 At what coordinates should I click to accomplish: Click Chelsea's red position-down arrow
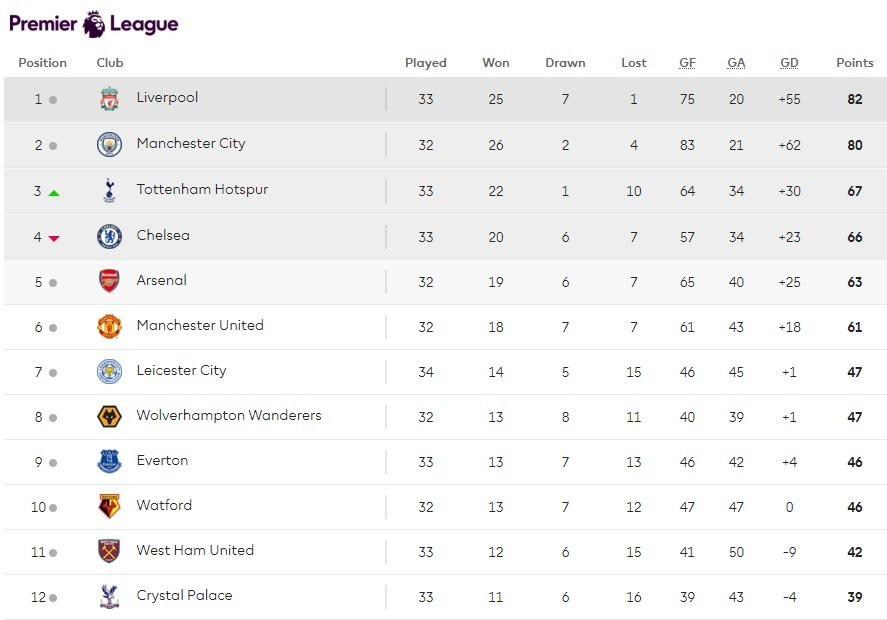tap(56, 235)
